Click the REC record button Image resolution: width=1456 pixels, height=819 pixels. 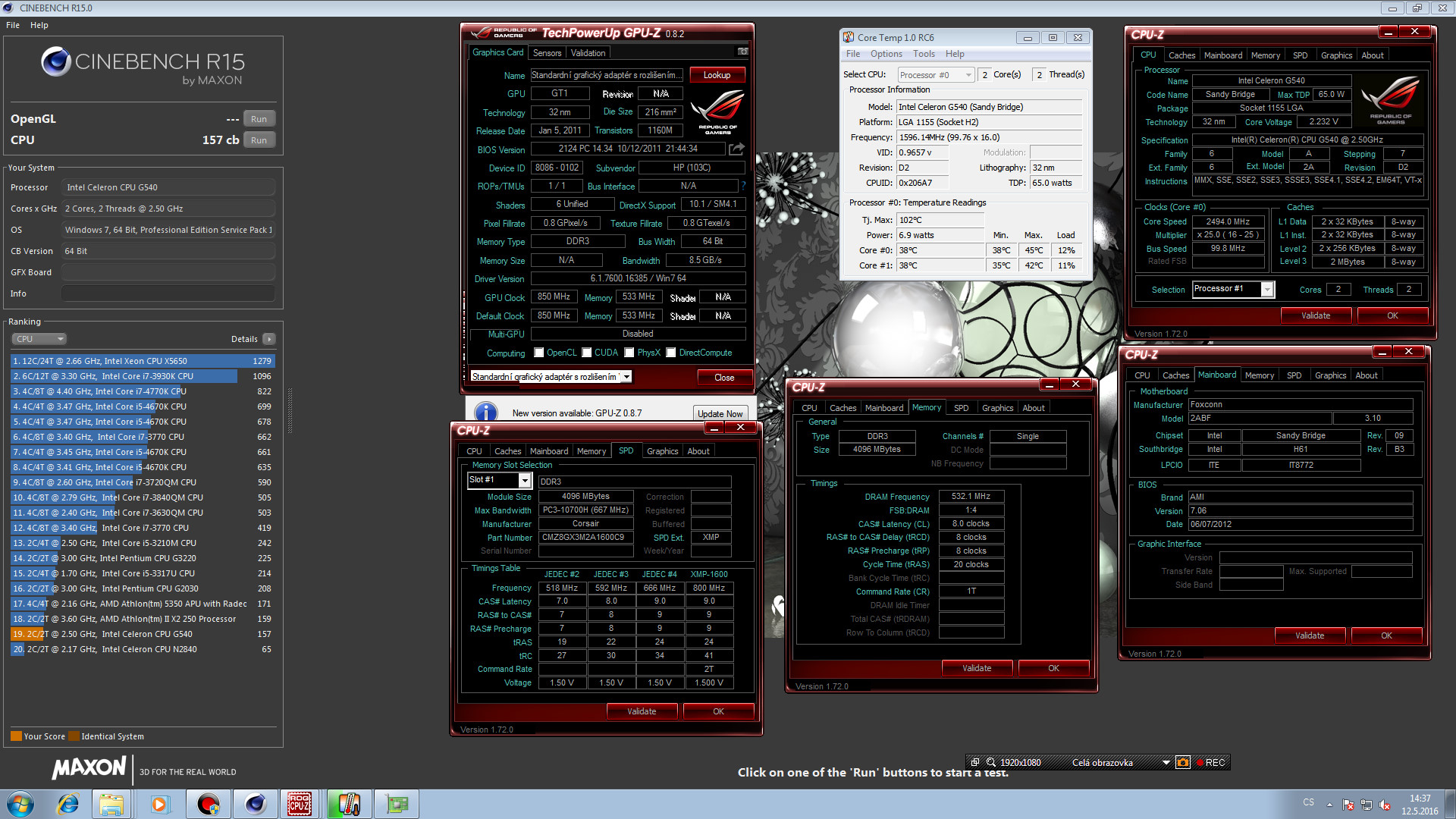point(1210,762)
